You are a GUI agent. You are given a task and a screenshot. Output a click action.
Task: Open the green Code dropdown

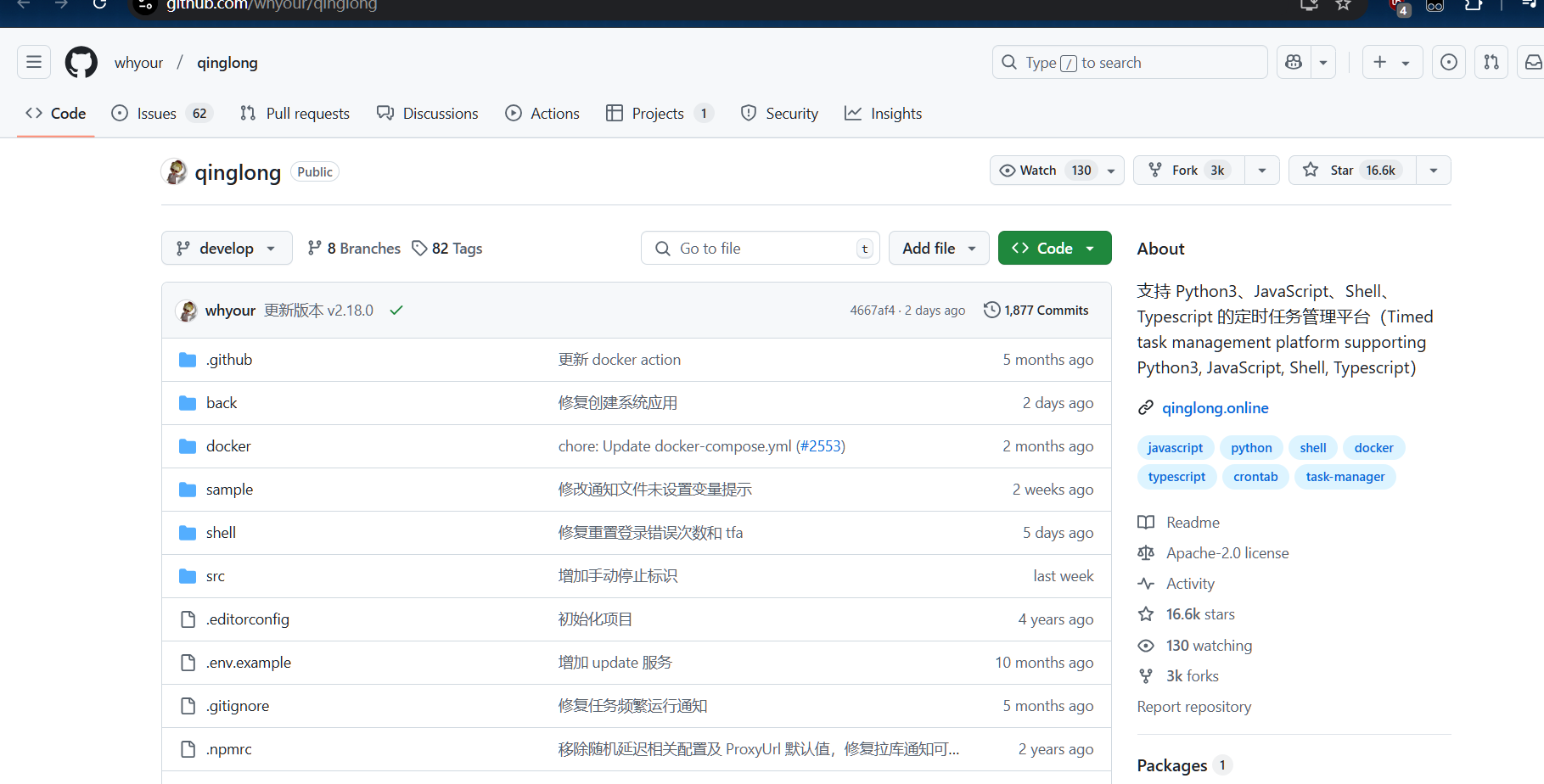(x=1054, y=248)
